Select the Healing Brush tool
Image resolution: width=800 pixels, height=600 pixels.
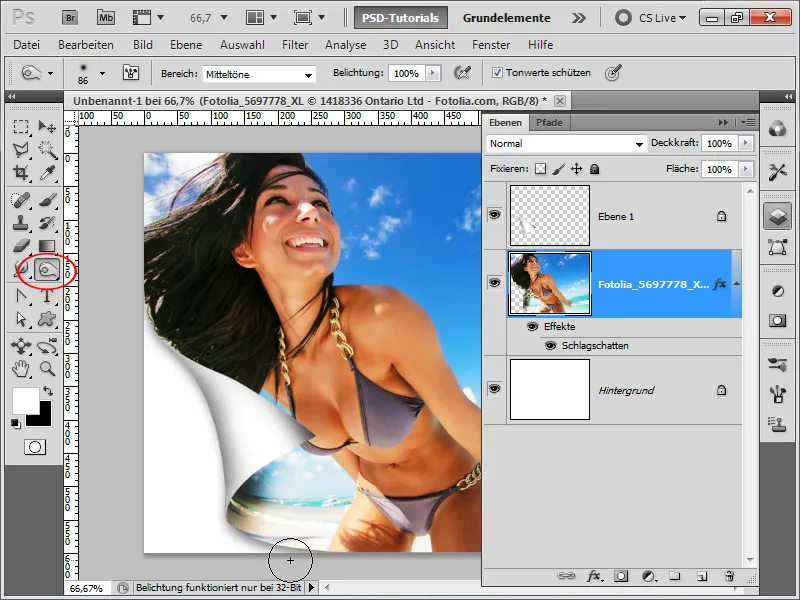[x=20, y=200]
